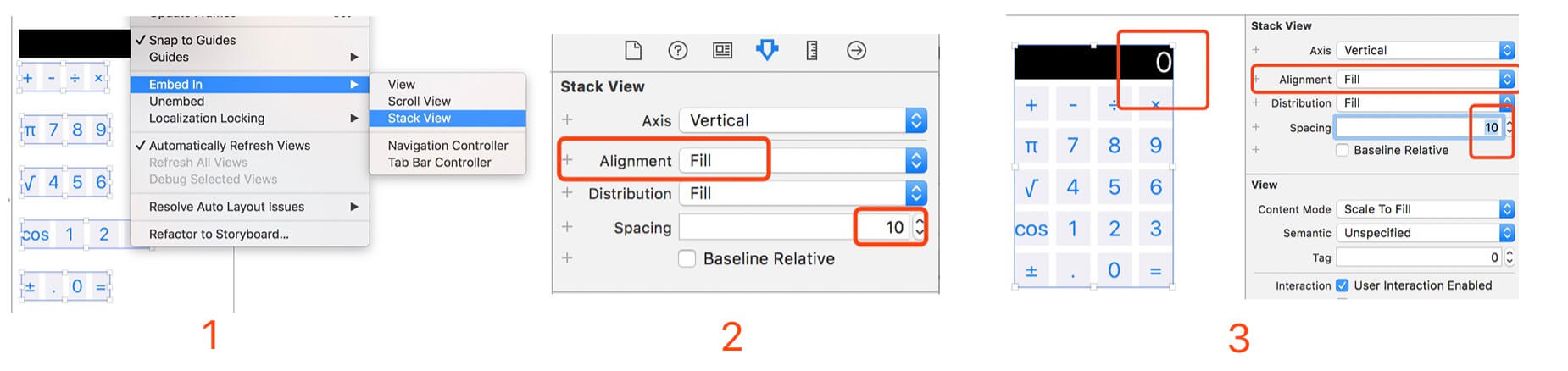Open the File inspector icon
The height and width of the screenshot is (371, 1568).
pyautogui.click(x=633, y=51)
